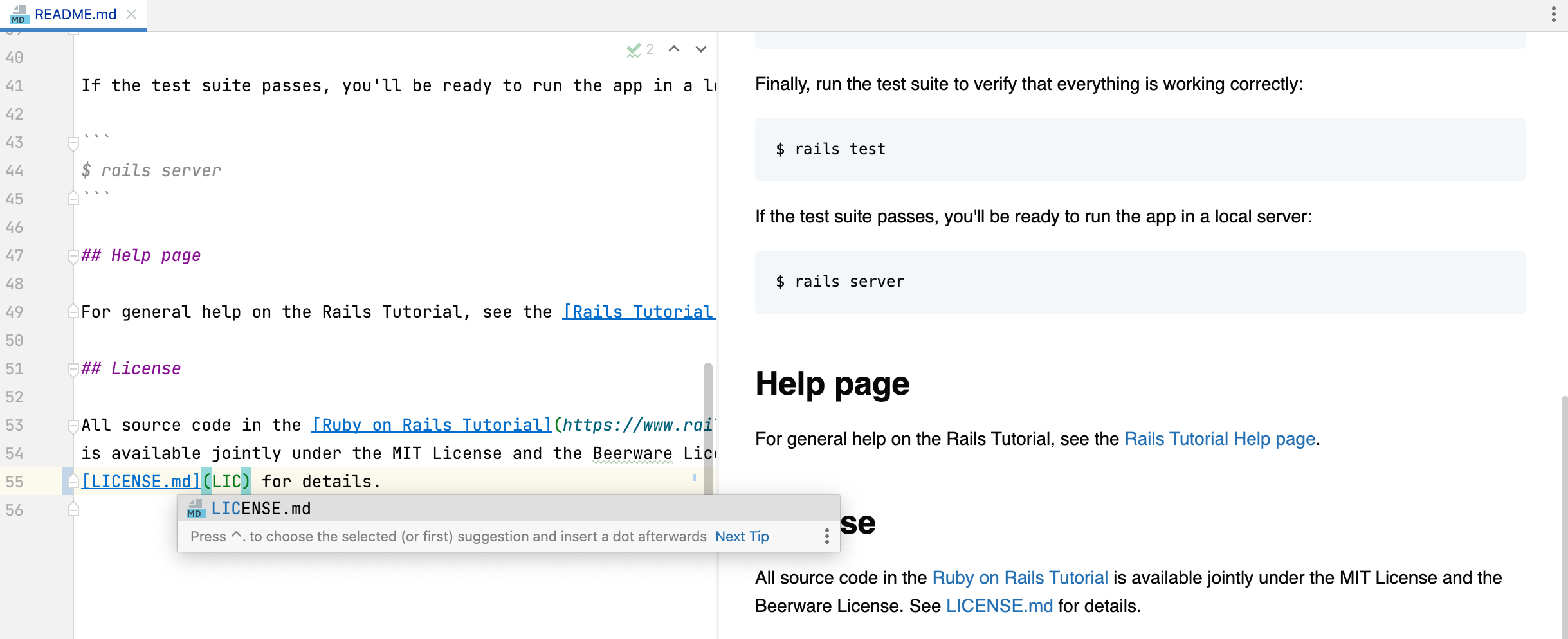The height and width of the screenshot is (639, 1568).
Task: Fold the paragraph beginning at line 53
Action: (73, 424)
